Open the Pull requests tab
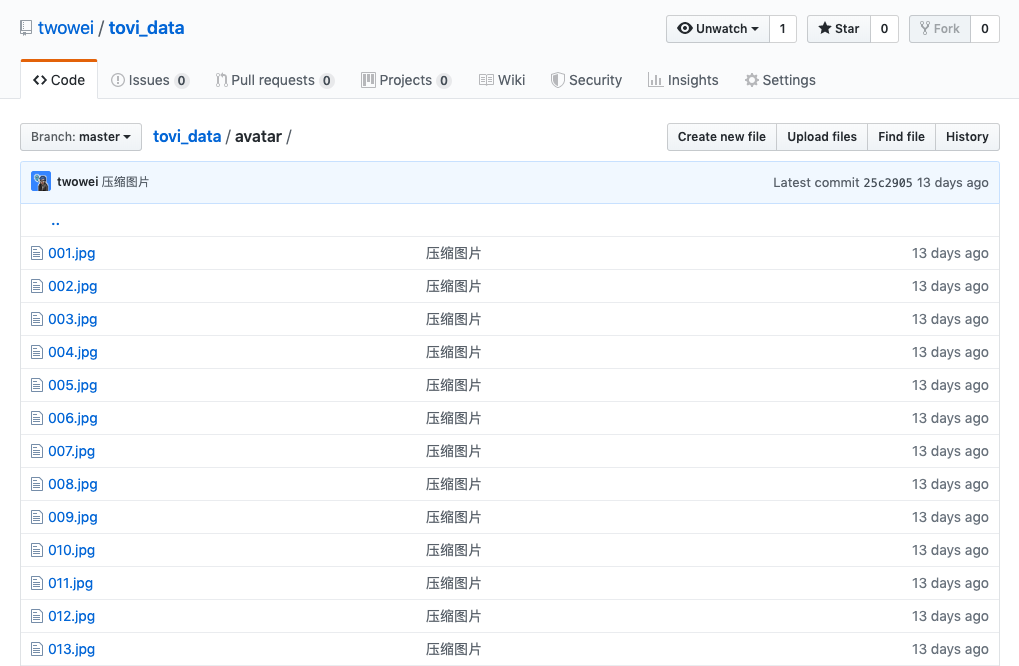 (274, 80)
